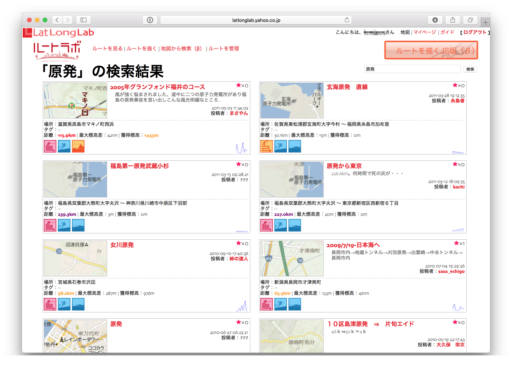The height and width of the screenshot is (384, 512).
Task: Reload the page via the address bar icon
Action: point(347,20)
